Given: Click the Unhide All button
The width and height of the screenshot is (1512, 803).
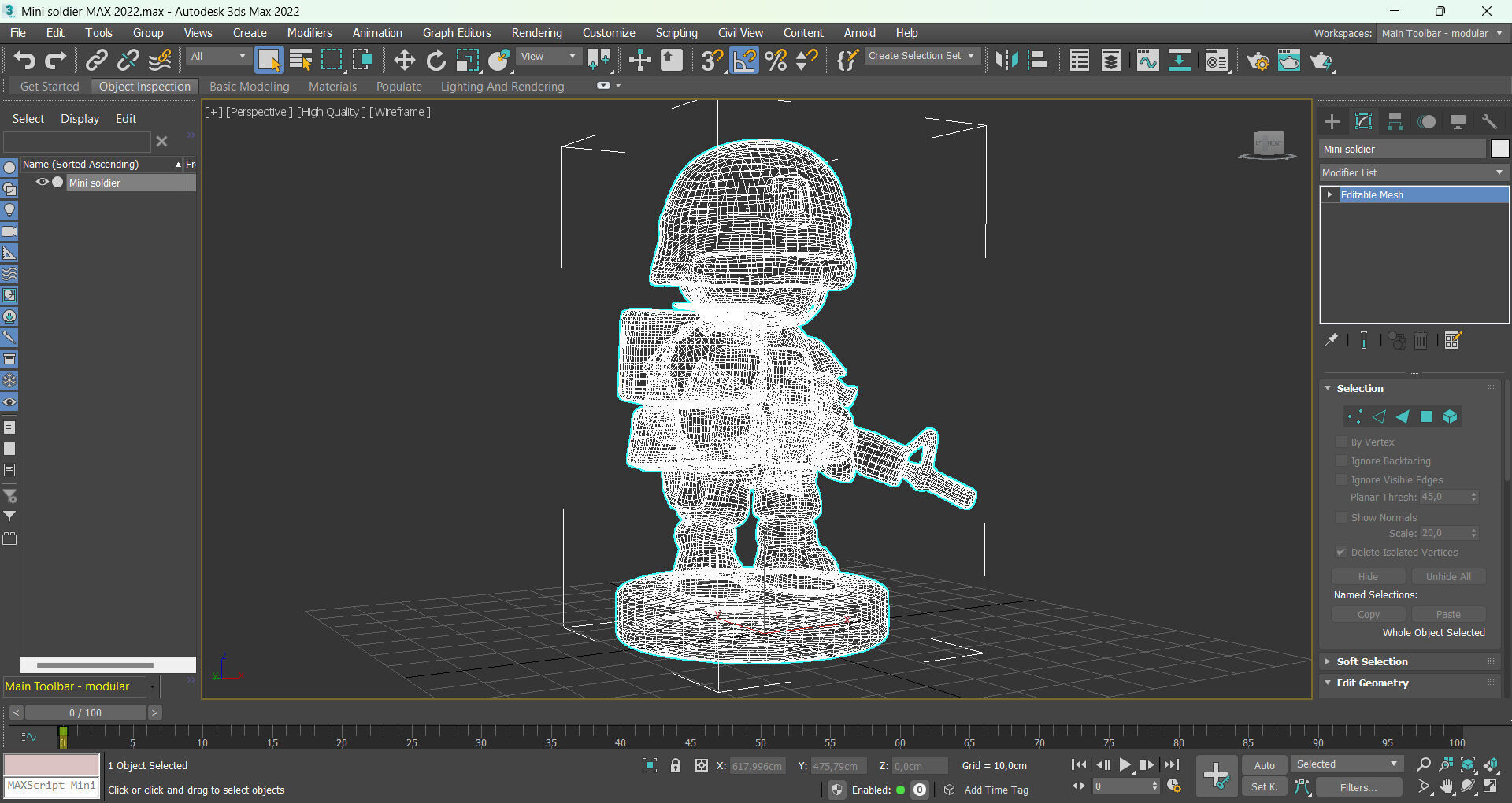Looking at the screenshot, I should [x=1448, y=576].
